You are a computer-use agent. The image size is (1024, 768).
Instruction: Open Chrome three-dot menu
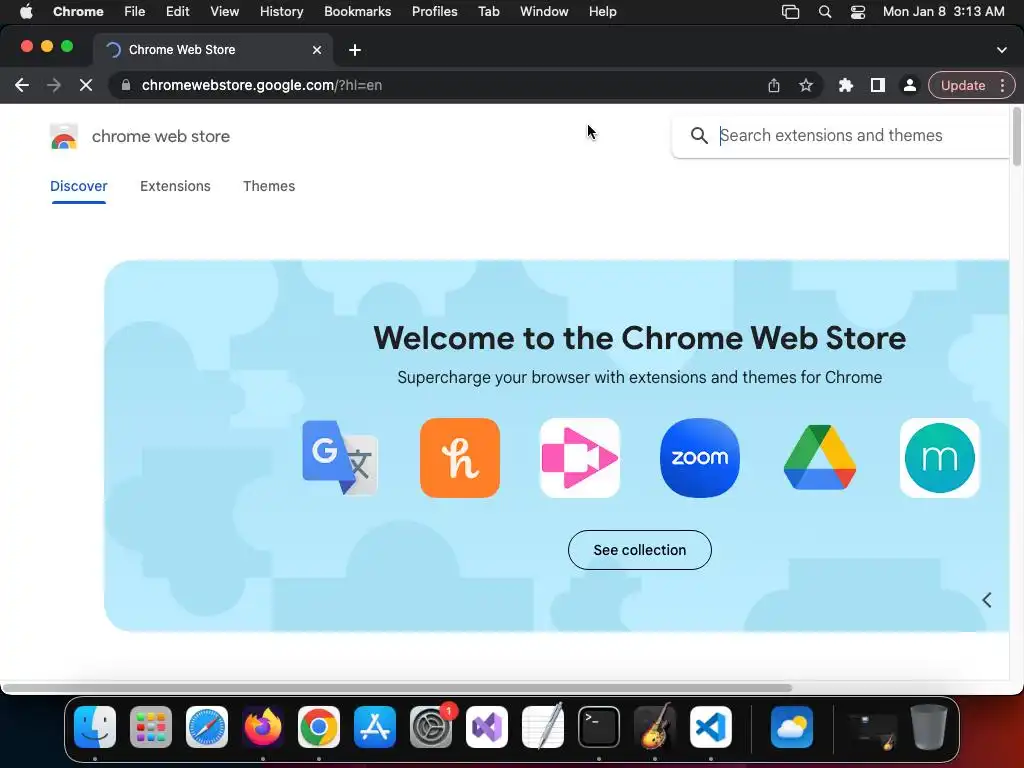(x=1002, y=86)
